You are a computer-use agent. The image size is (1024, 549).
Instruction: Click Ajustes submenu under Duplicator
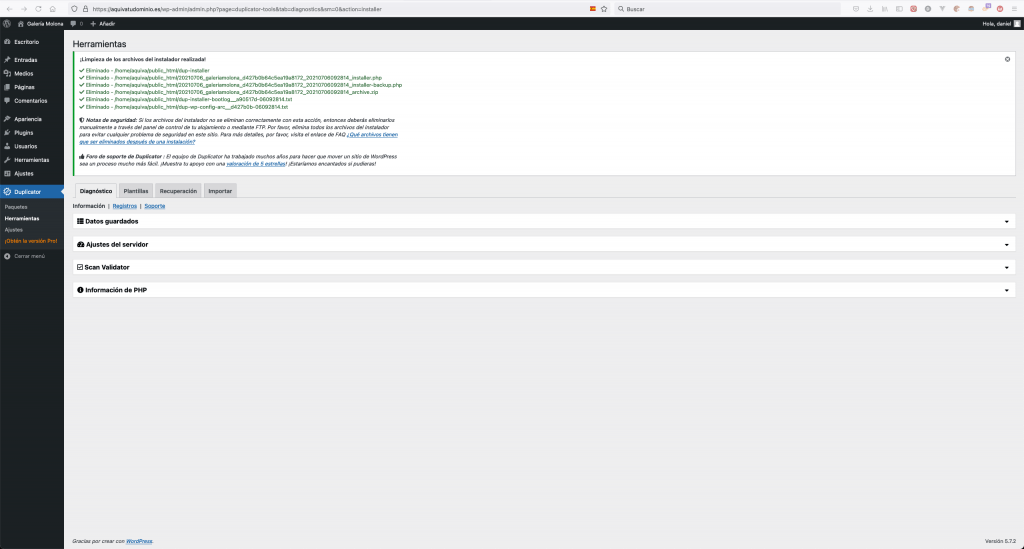[14, 230]
